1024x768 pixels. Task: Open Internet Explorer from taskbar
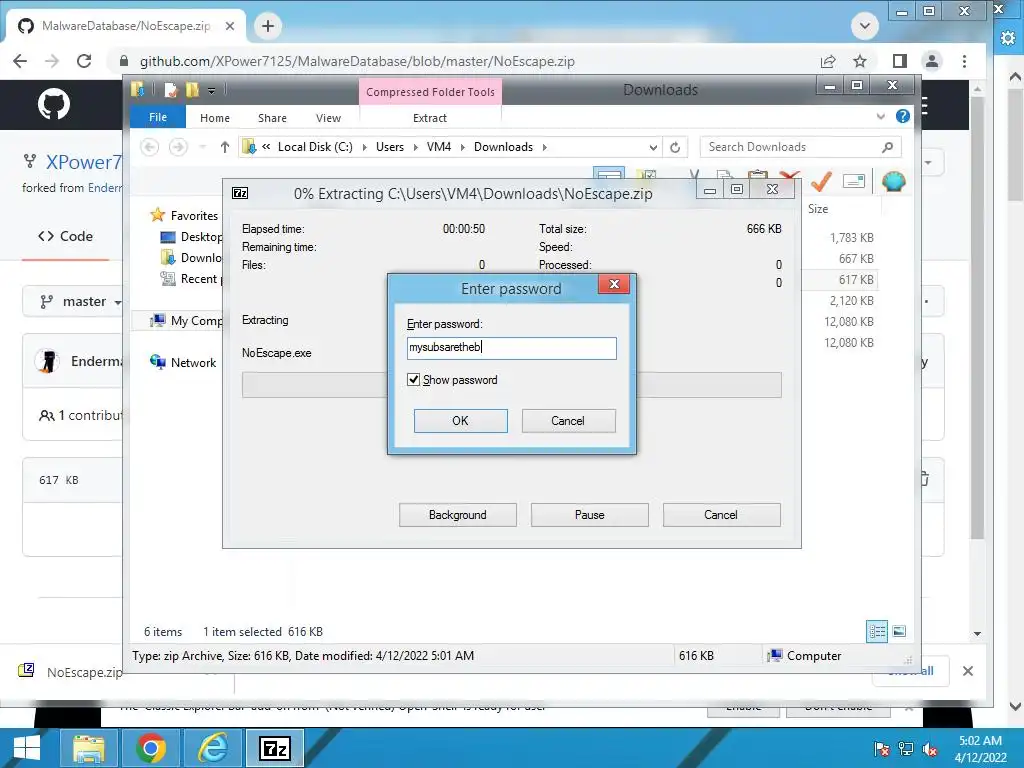(213, 748)
